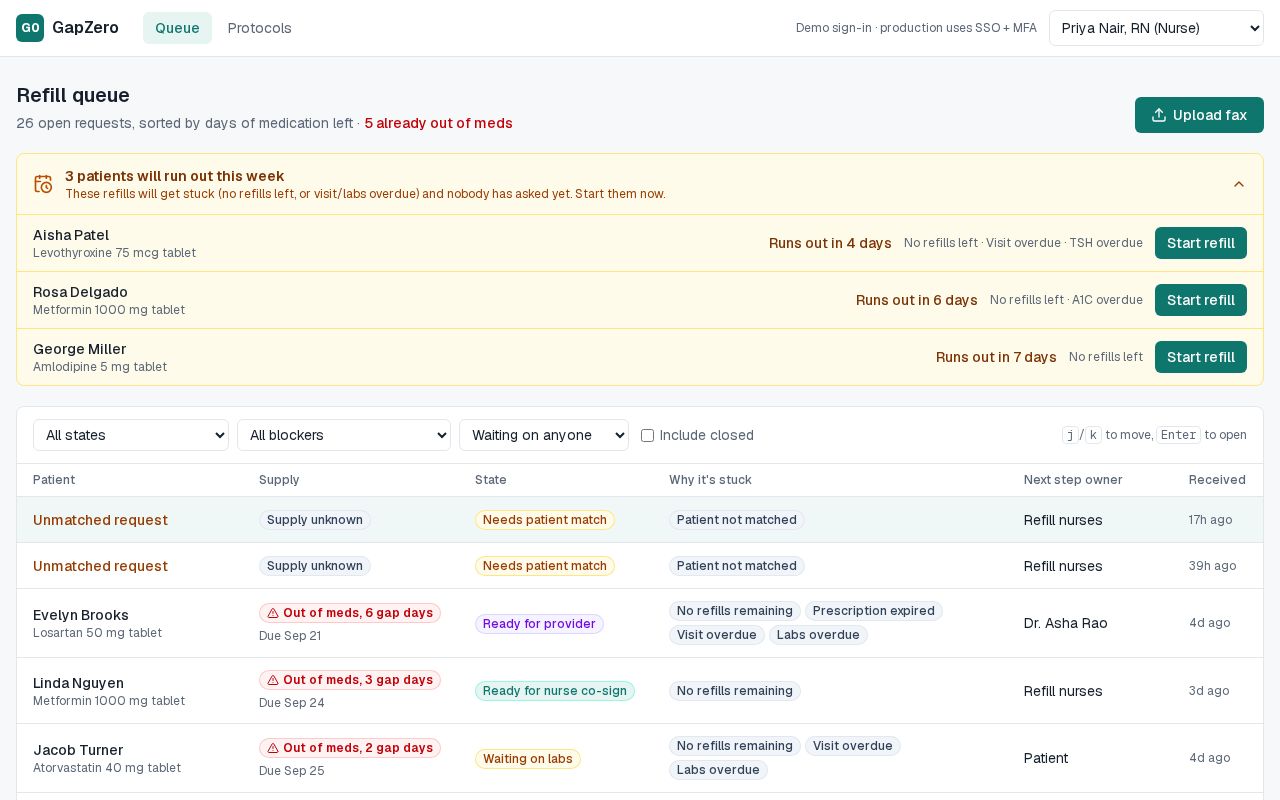Click warning icon in Jacob Turner supply badge
Image resolution: width=1280 pixels, height=800 pixels.
click(x=273, y=748)
